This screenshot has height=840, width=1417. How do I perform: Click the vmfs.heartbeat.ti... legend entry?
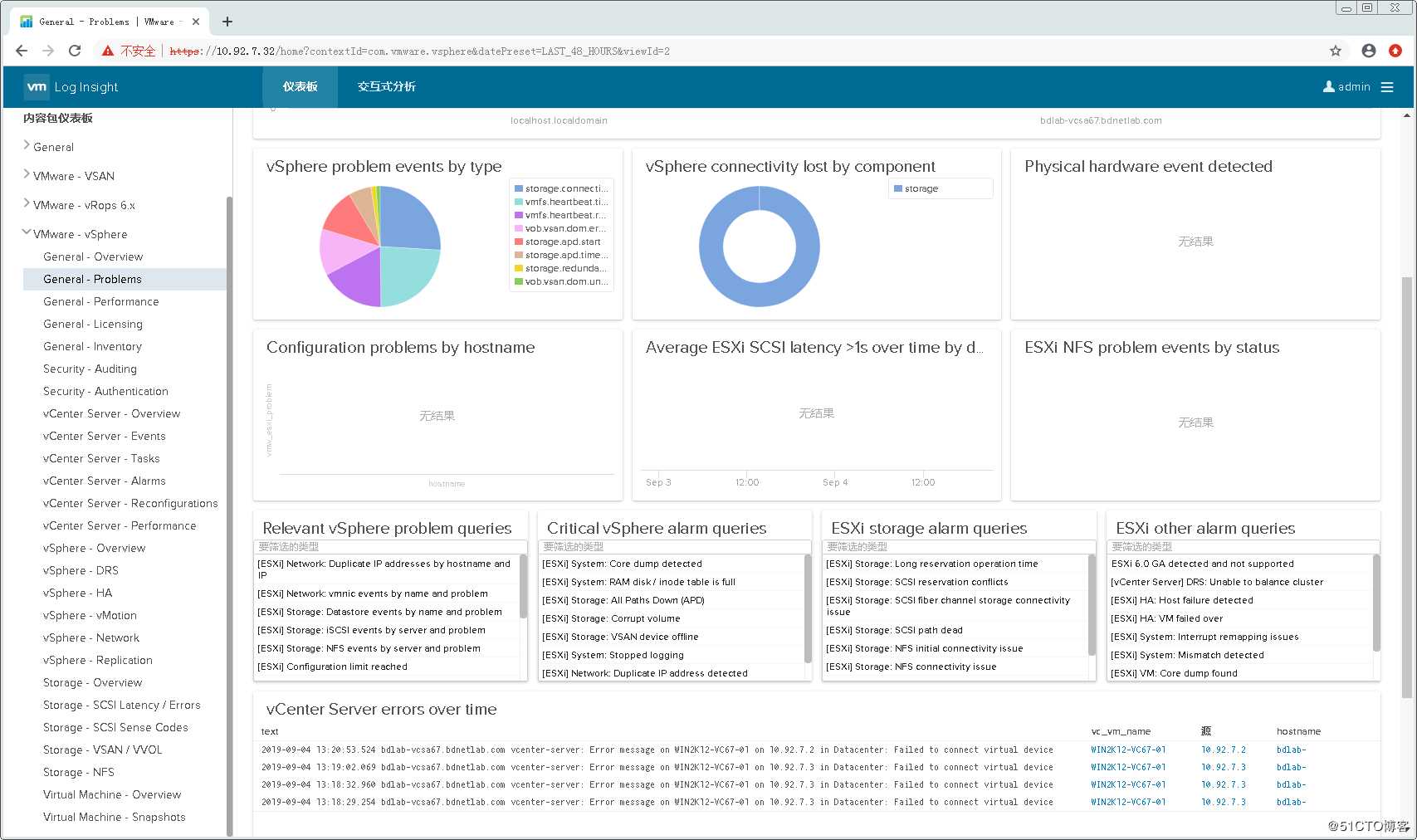561,202
